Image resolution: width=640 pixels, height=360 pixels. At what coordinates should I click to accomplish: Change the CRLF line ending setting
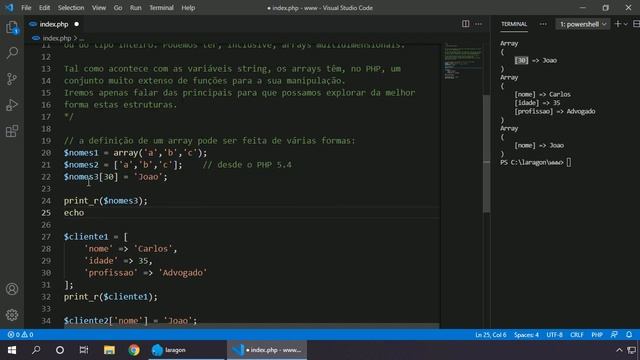click(x=577, y=335)
